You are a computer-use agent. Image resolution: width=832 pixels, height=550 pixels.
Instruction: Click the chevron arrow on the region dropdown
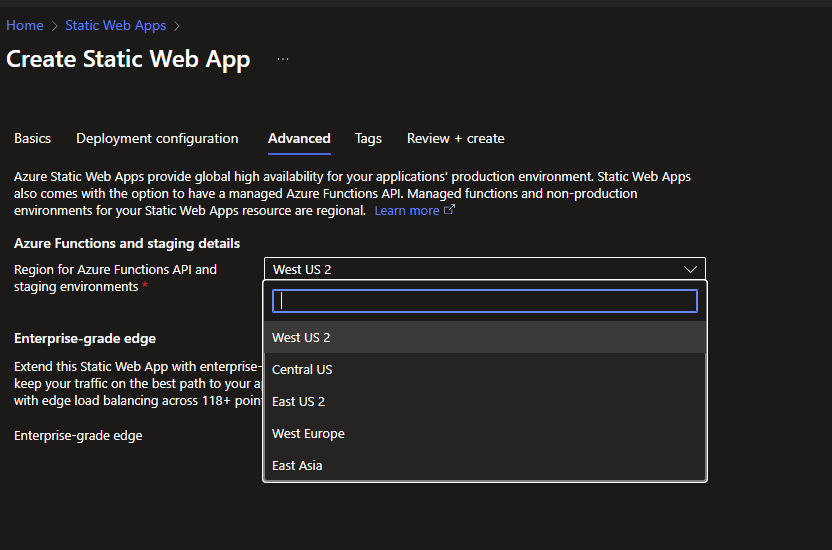click(690, 269)
